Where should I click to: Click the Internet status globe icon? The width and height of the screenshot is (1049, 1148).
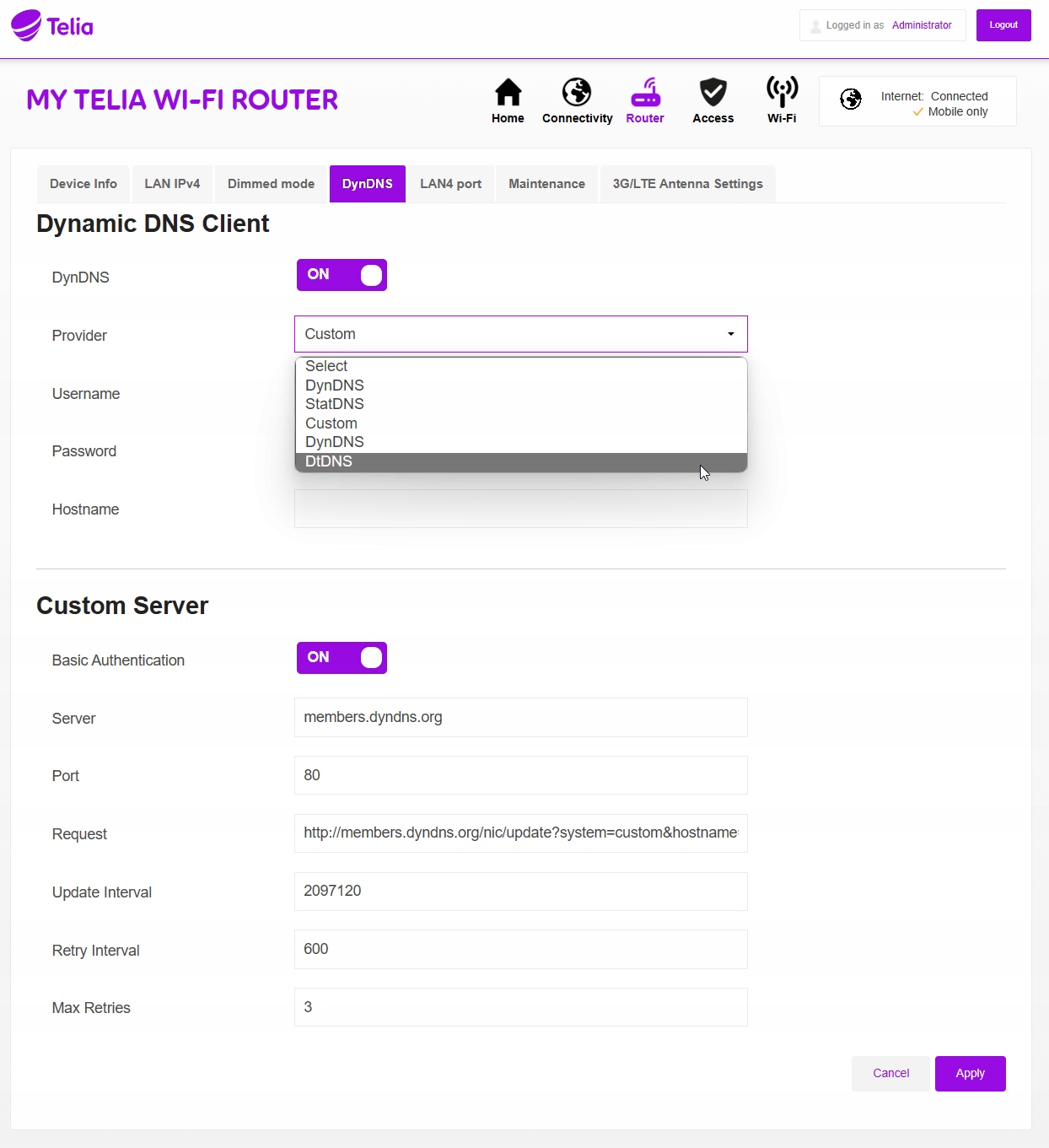851,100
